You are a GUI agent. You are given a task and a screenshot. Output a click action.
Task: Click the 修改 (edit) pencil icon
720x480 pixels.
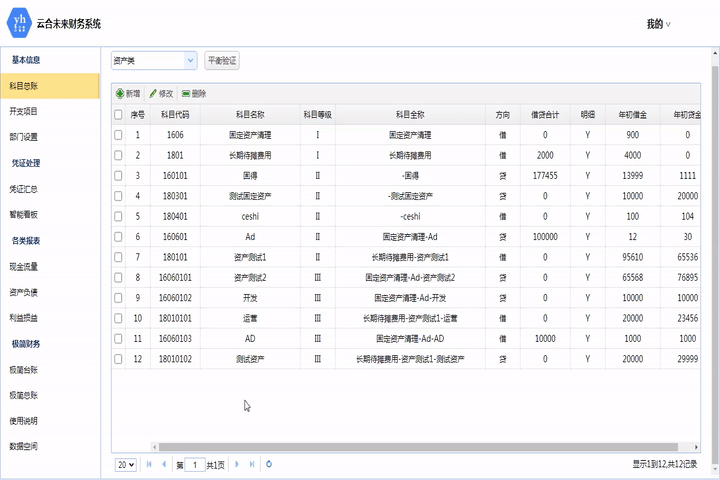tap(153, 93)
